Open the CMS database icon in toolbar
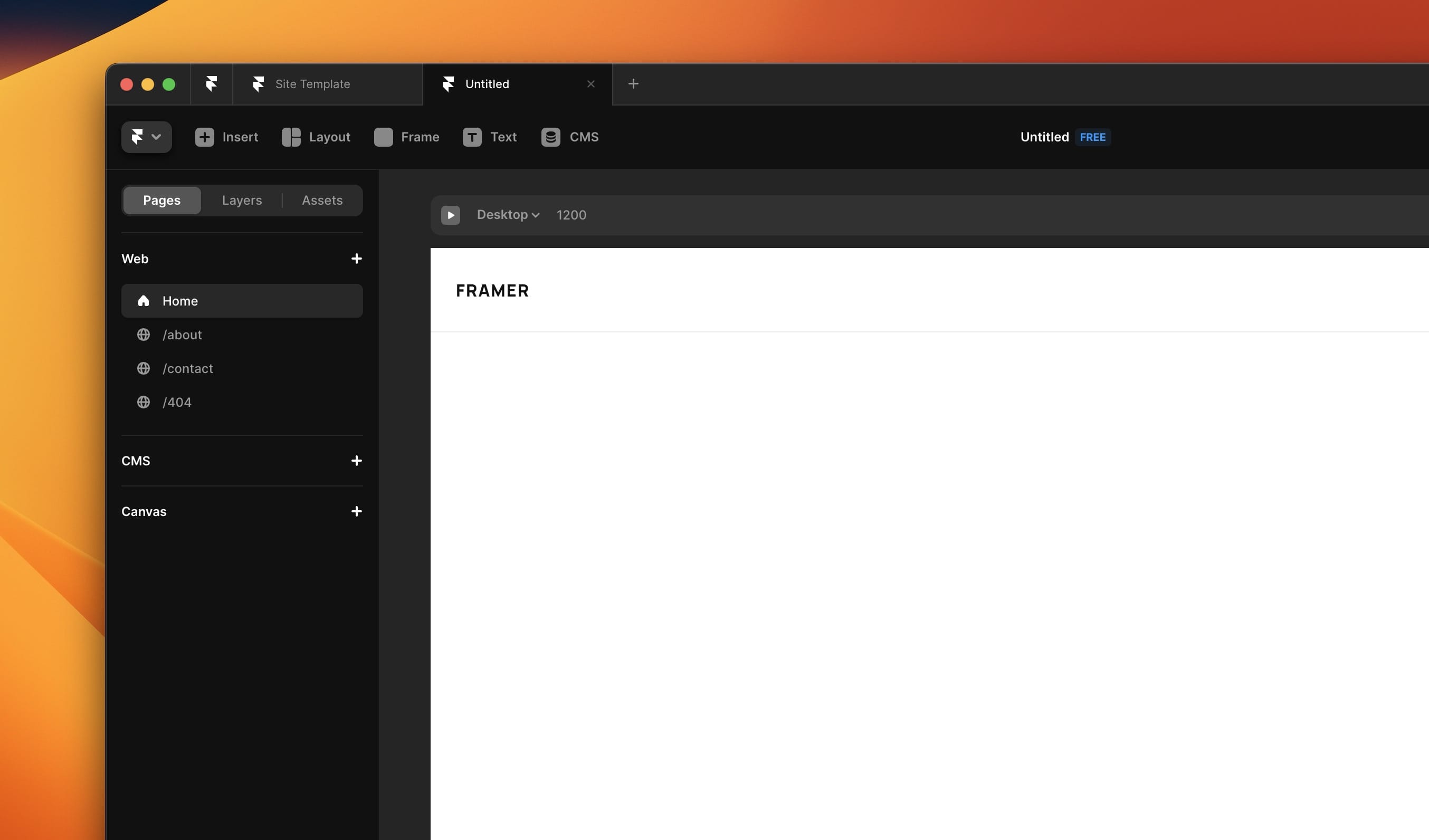1429x840 pixels. [x=550, y=137]
